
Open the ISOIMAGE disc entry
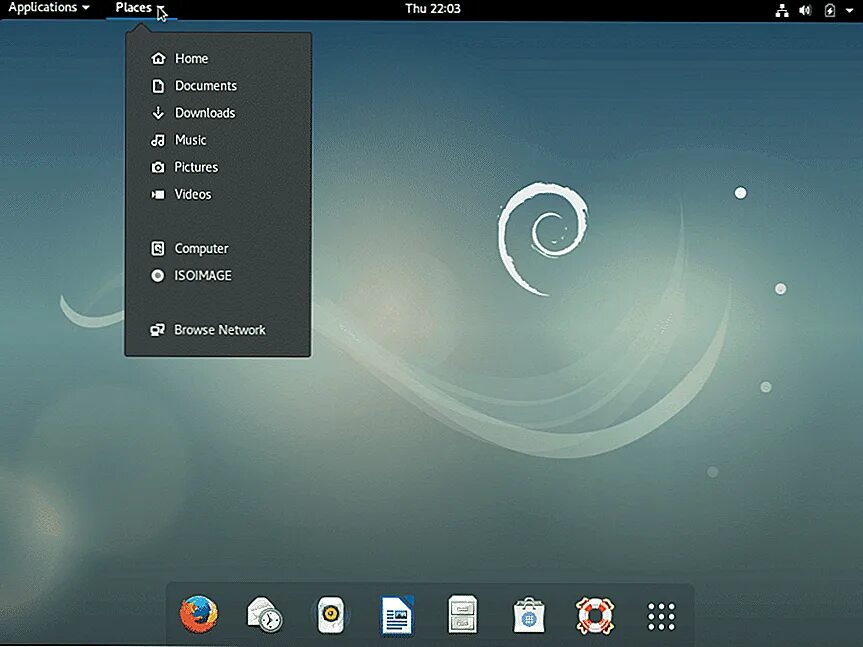(x=218, y=275)
